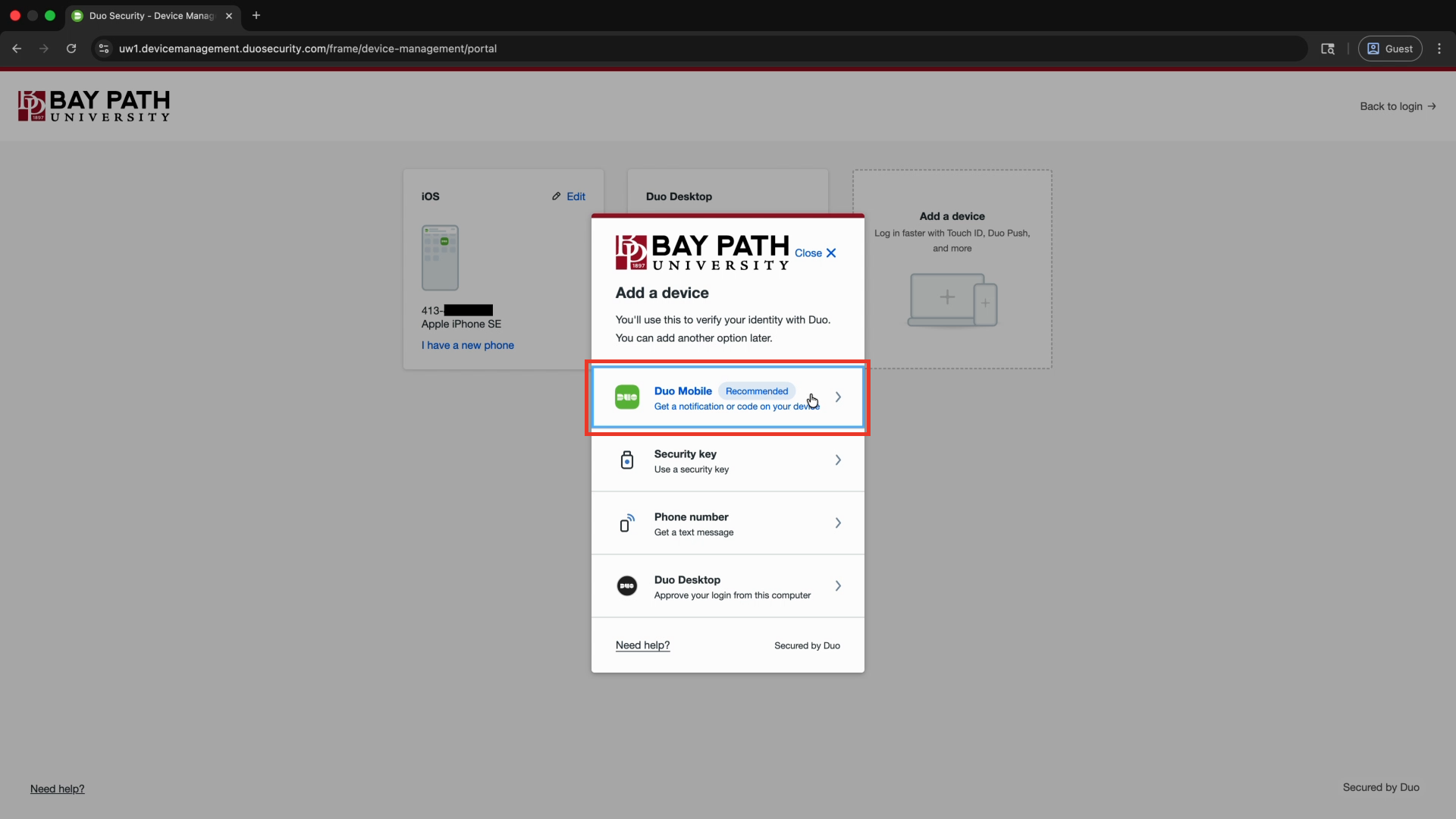Click the Add a device card title
The height and width of the screenshot is (819, 1456).
pyautogui.click(x=952, y=216)
